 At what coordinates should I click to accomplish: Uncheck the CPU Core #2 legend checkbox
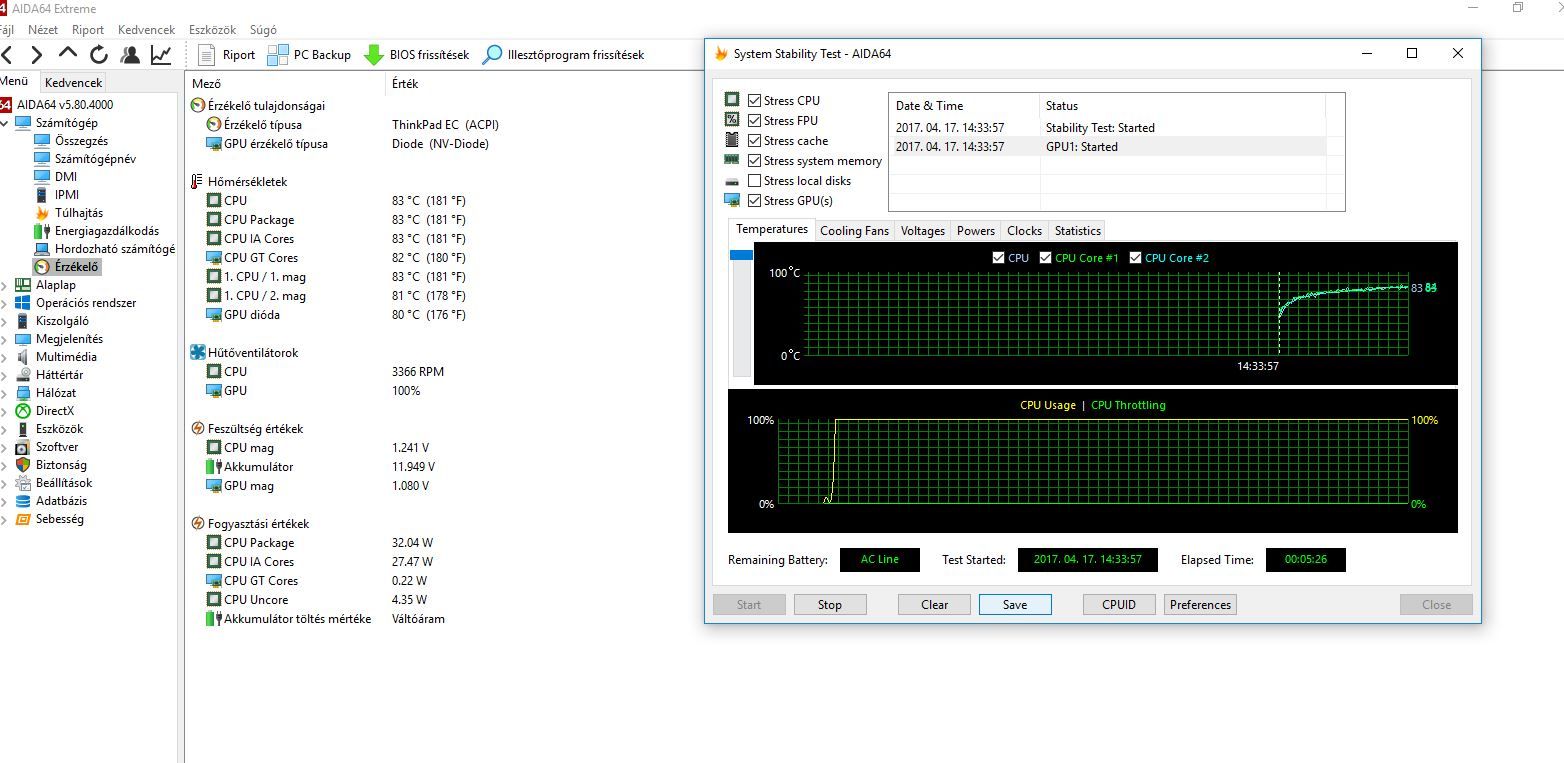click(x=1136, y=258)
